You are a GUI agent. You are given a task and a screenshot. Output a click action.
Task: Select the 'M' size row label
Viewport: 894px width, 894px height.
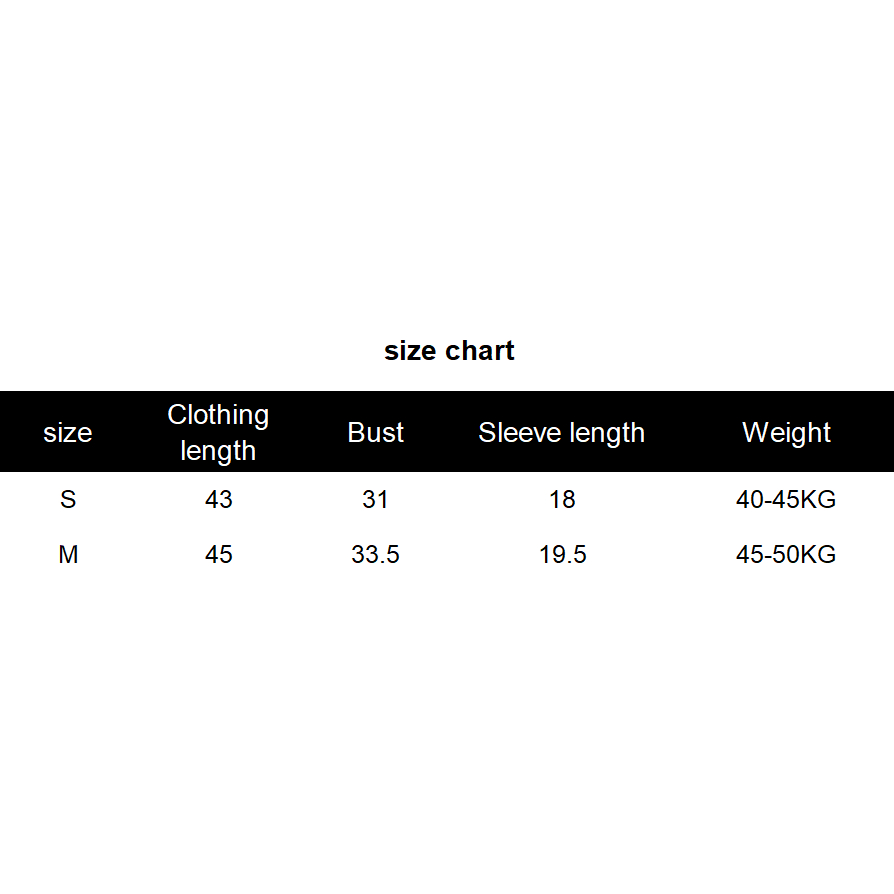(x=68, y=554)
